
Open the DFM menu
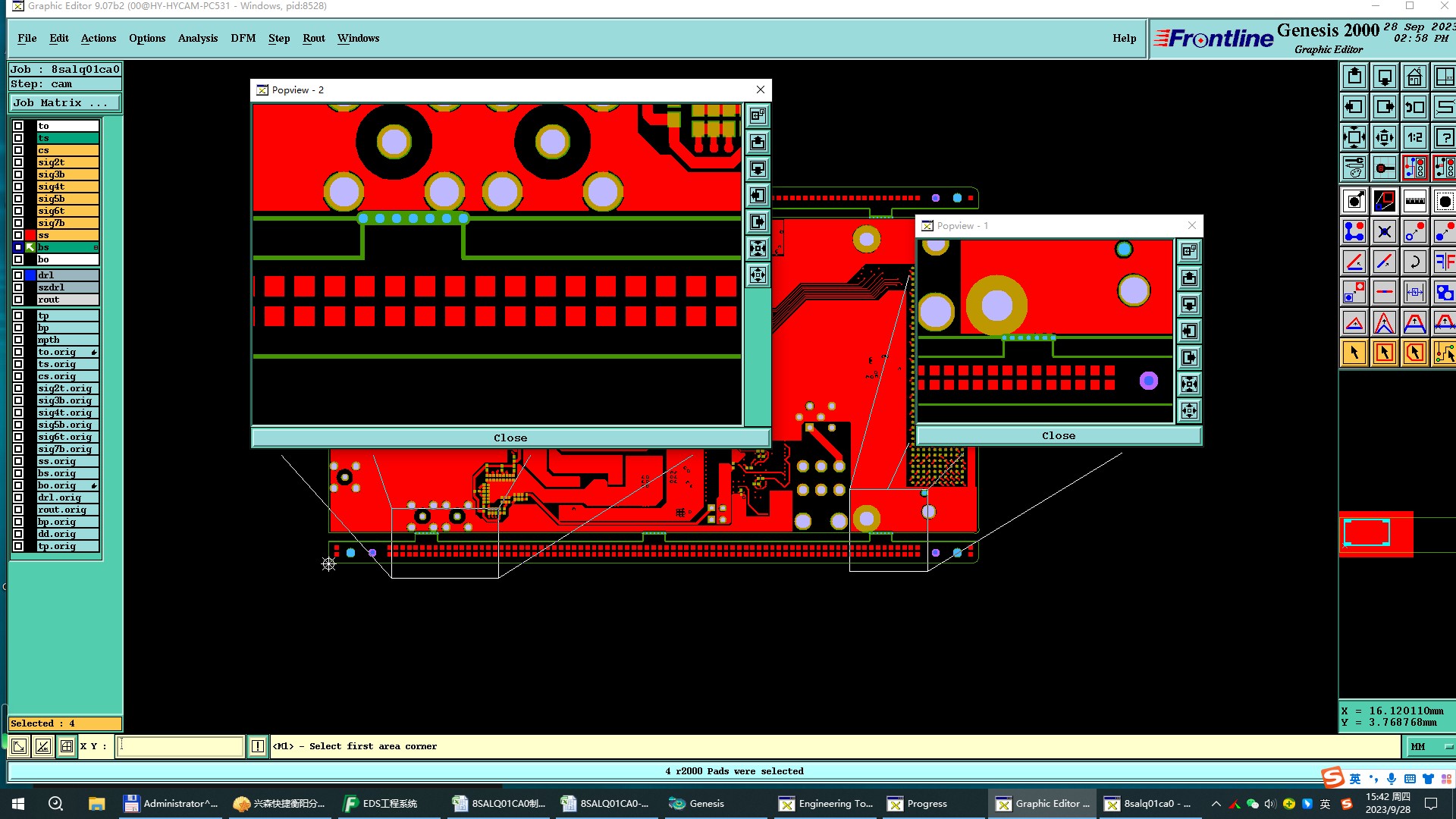[x=243, y=38]
